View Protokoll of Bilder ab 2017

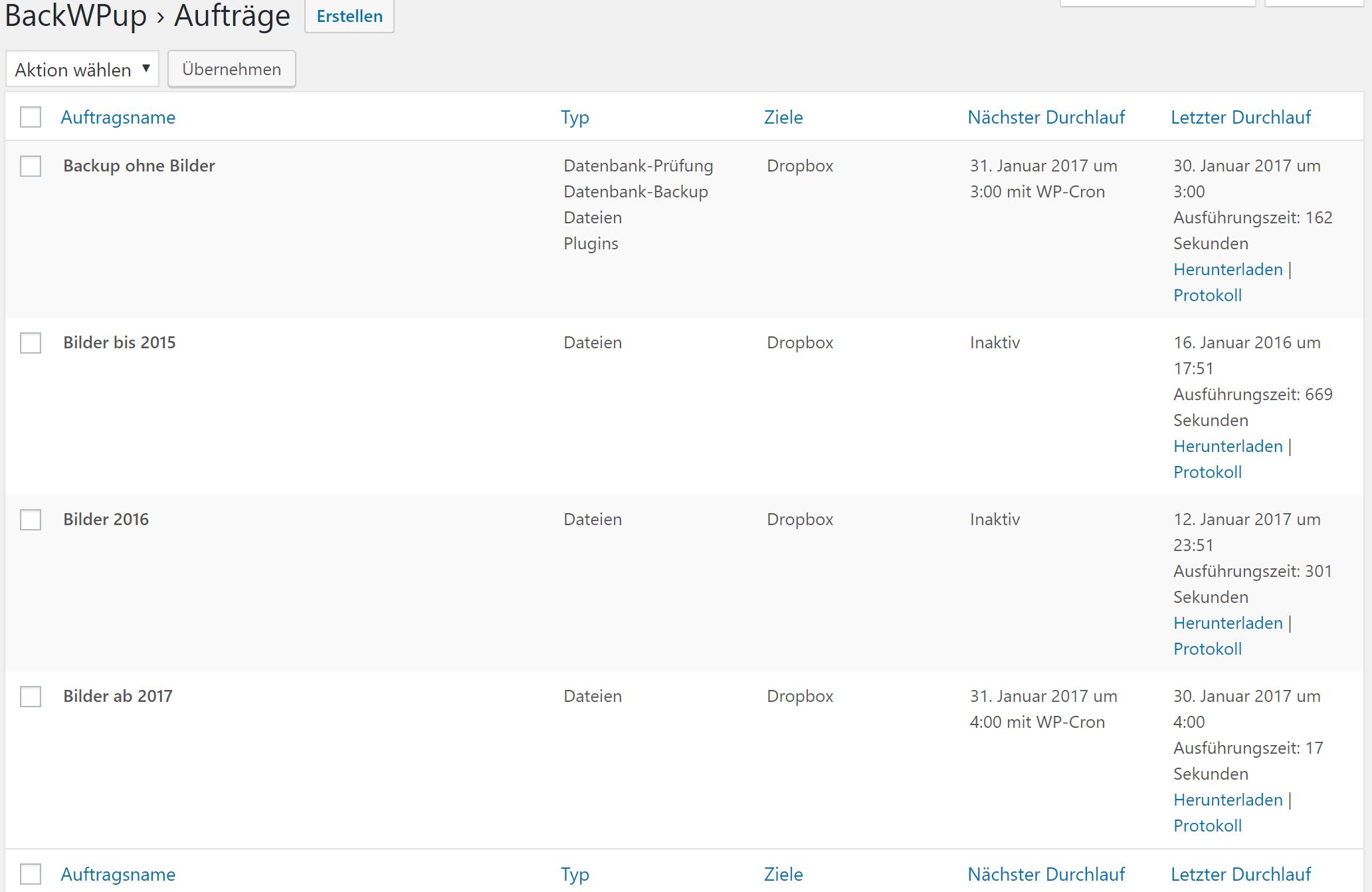coord(1207,826)
